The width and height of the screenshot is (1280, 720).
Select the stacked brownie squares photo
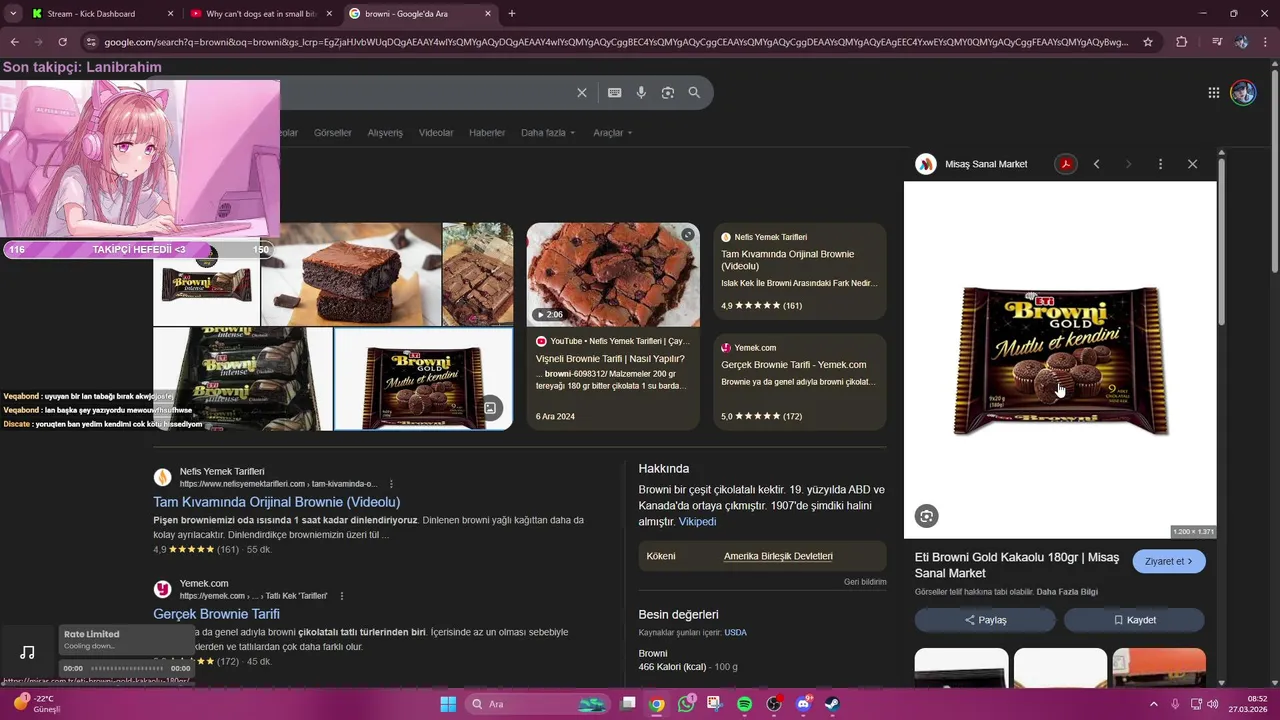click(x=351, y=274)
